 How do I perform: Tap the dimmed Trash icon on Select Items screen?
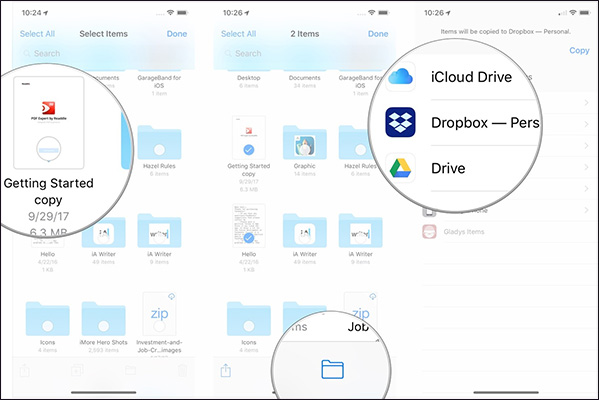pos(183,370)
